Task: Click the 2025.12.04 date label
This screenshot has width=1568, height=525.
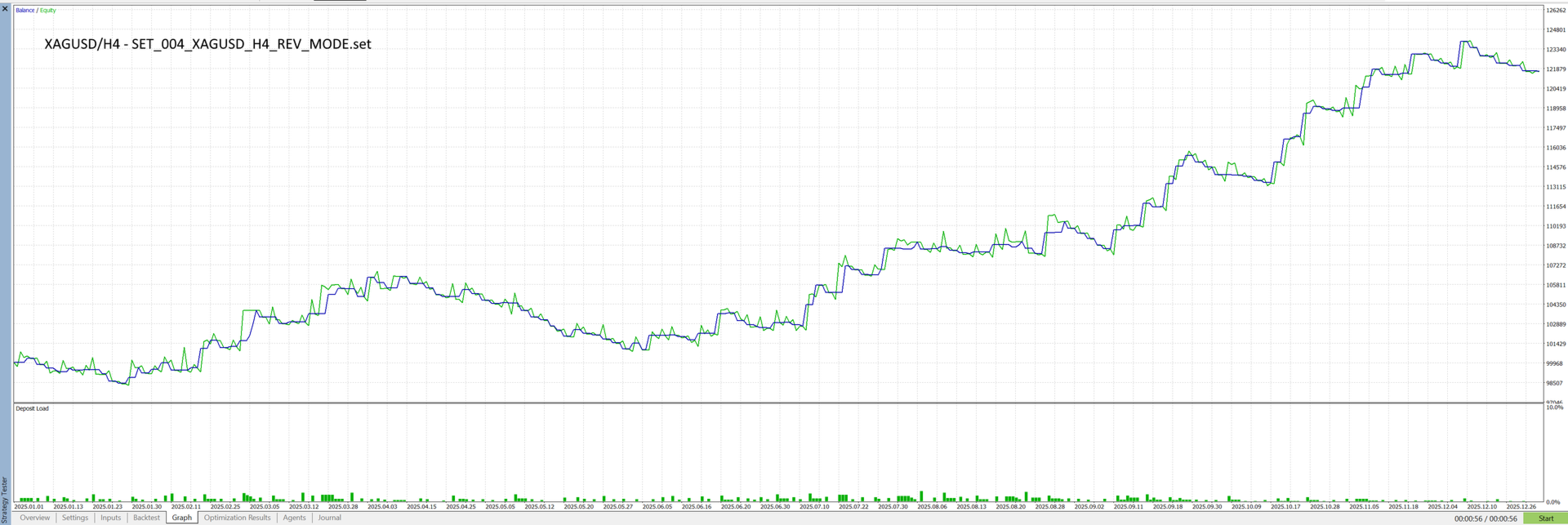Action: tap(1442, 507)
